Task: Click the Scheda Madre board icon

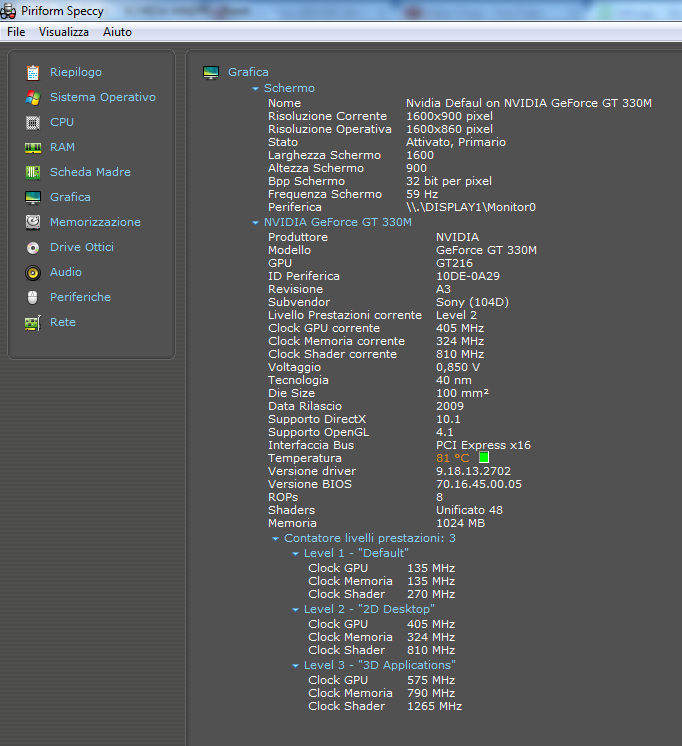Action: [x=33, y=172]
